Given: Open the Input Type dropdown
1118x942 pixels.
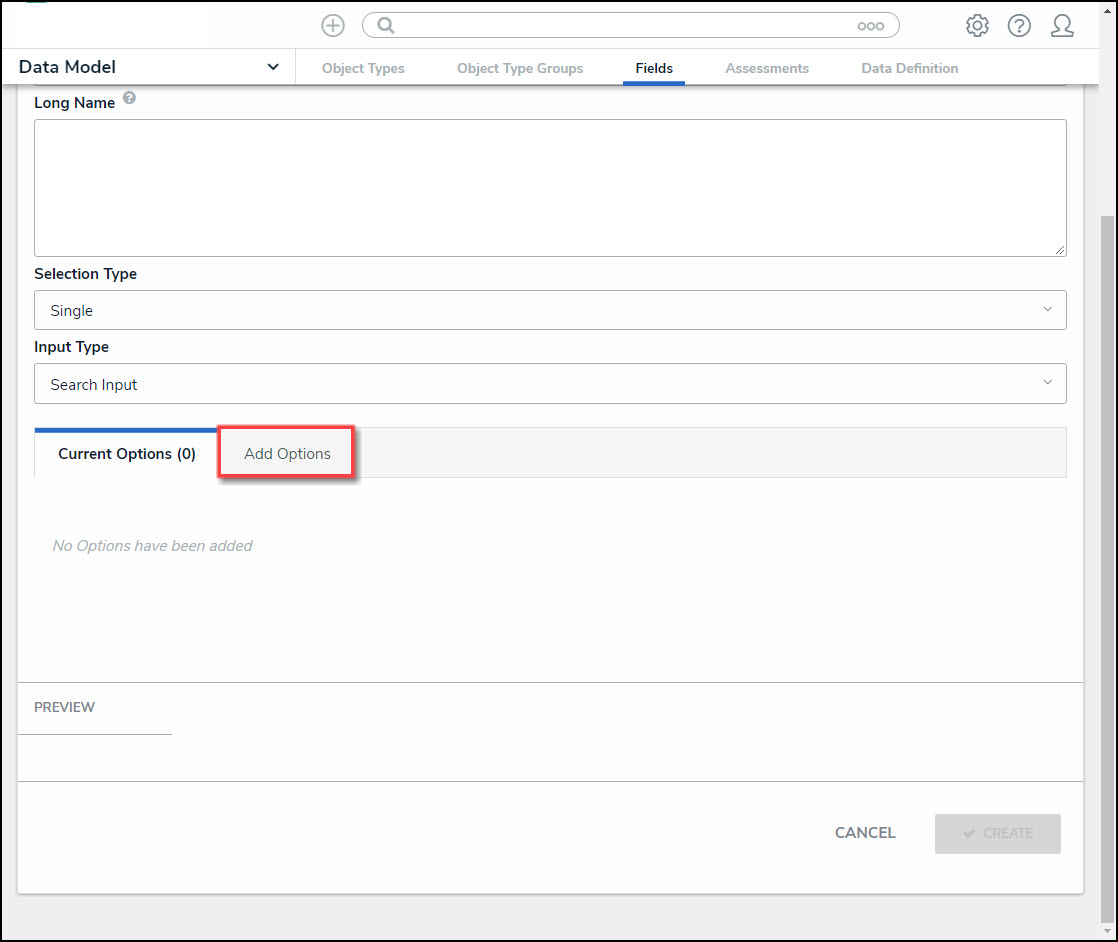Looking at the screenshot, I should click(550, 384).
